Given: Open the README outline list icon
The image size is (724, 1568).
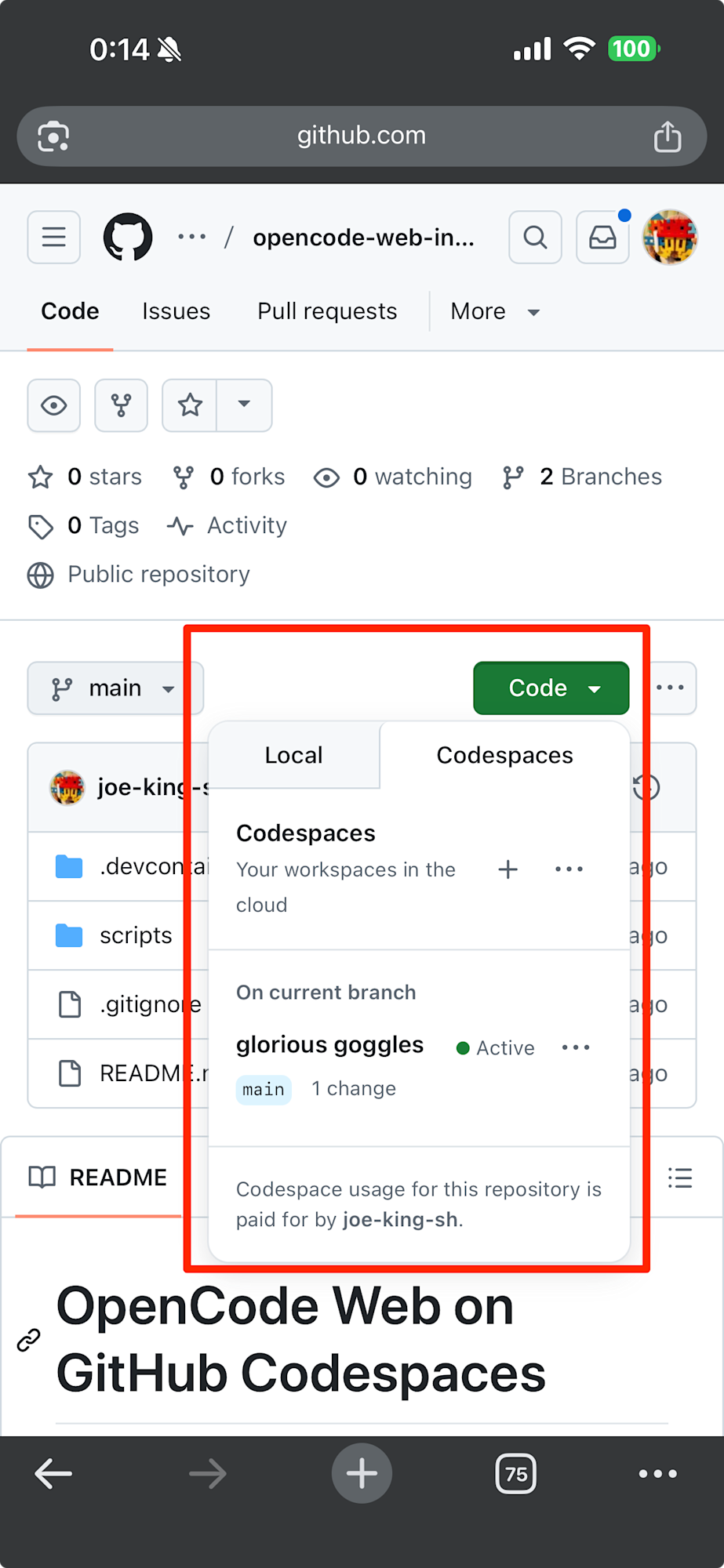Looking at the screenshot, I should pyautogui.click(x=680, y=1178).
